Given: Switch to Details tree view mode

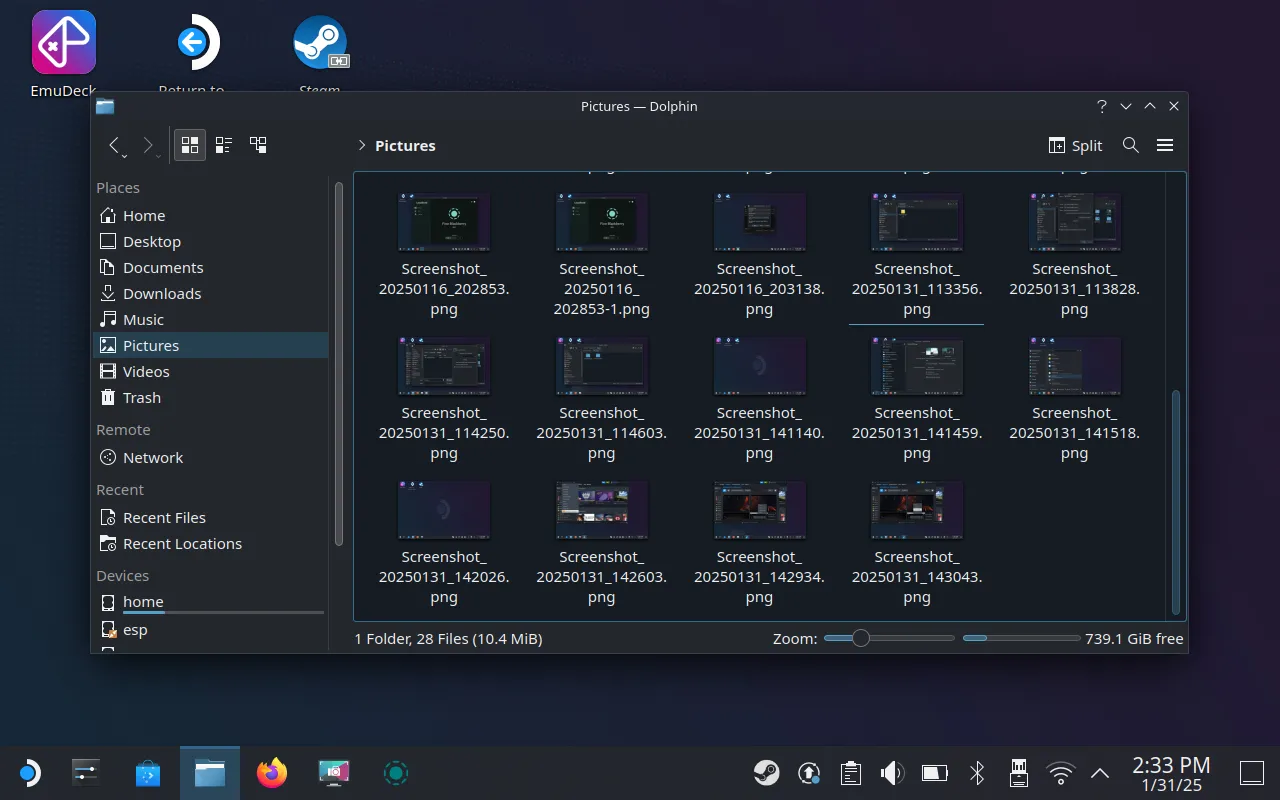Looking at the screenshot, I should (x=258, y=145).
